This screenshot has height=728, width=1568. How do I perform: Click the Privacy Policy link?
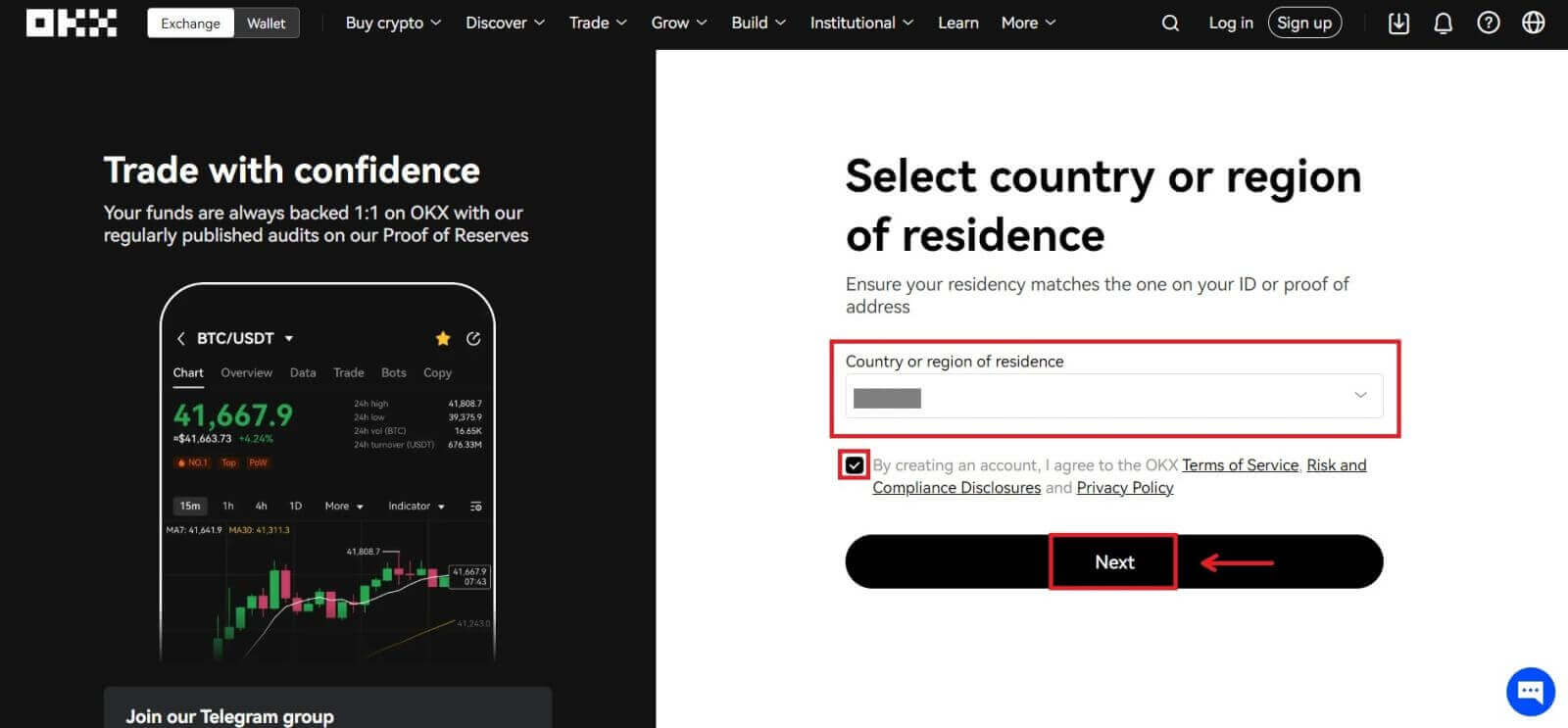tap(1124, 488)
